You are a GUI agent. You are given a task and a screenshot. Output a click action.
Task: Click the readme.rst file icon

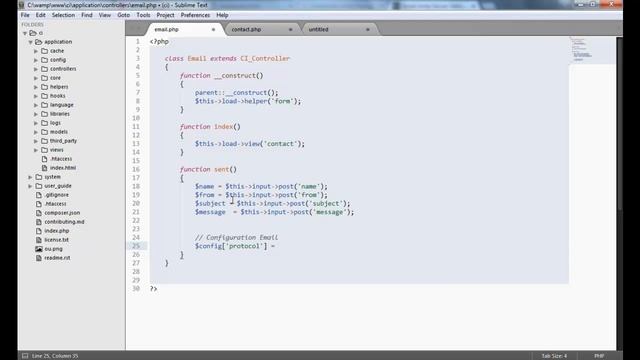pos(39,258)
